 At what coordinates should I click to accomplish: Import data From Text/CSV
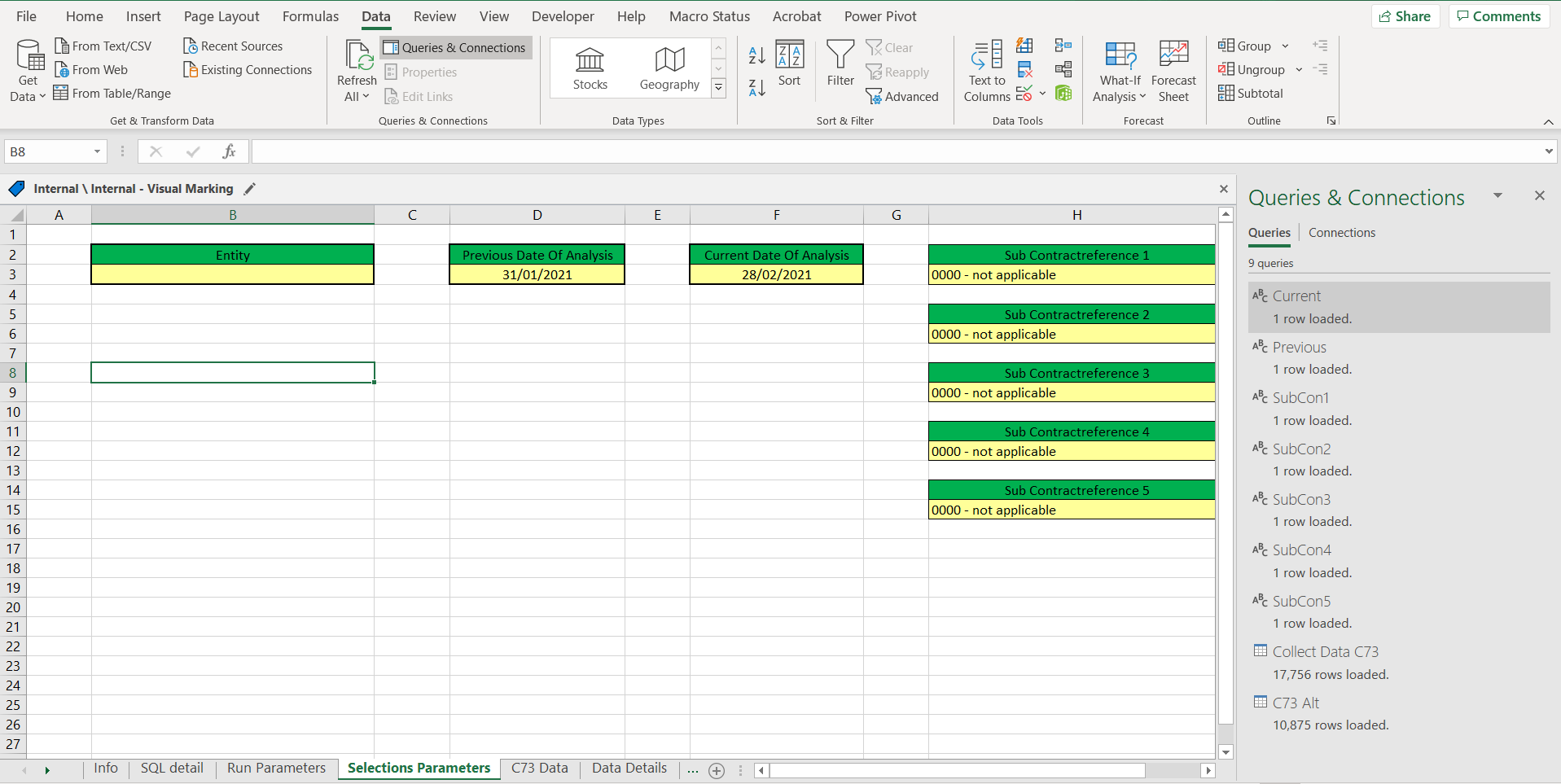pos(103,46)
